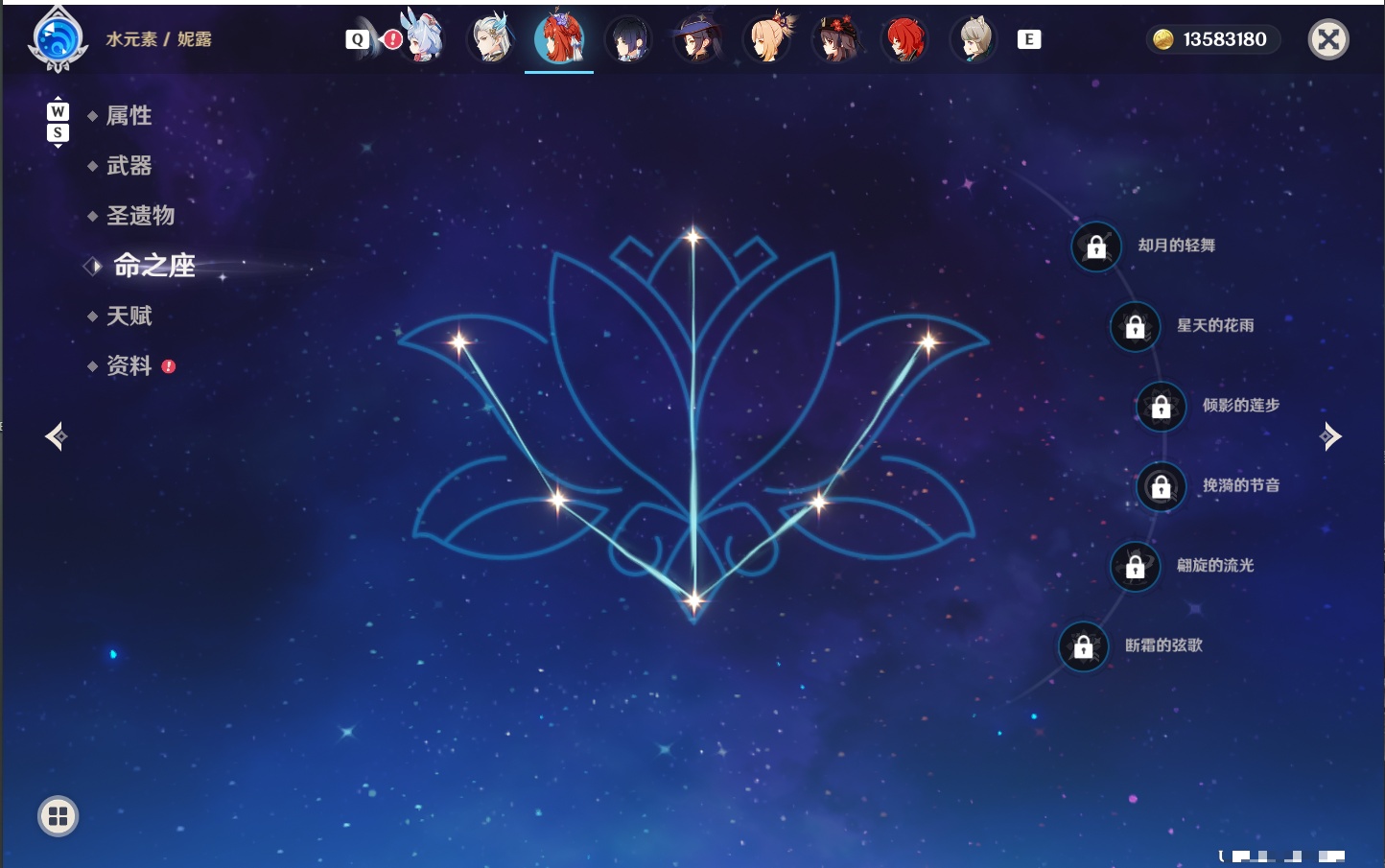
Task: View the 挽漪的节音 constellation name
Action: point(1241,485)
